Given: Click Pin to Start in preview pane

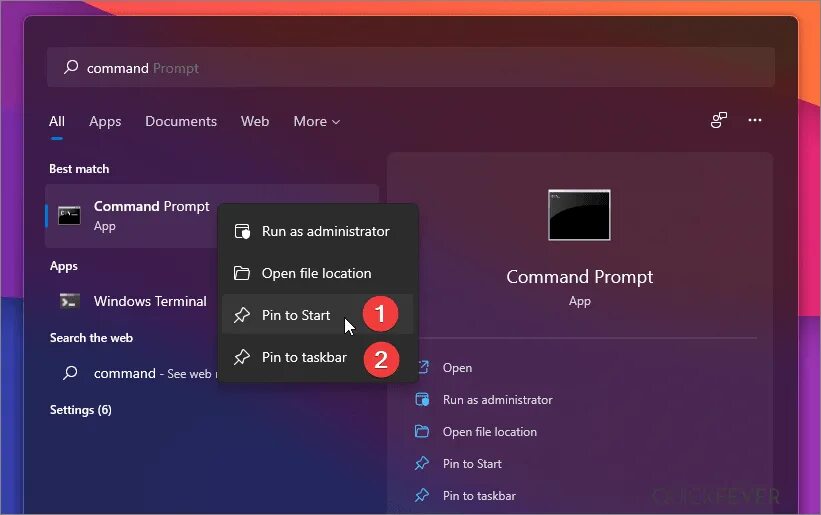Looking at the screenshot, I should pyautogui.click(x=472, y=464).
